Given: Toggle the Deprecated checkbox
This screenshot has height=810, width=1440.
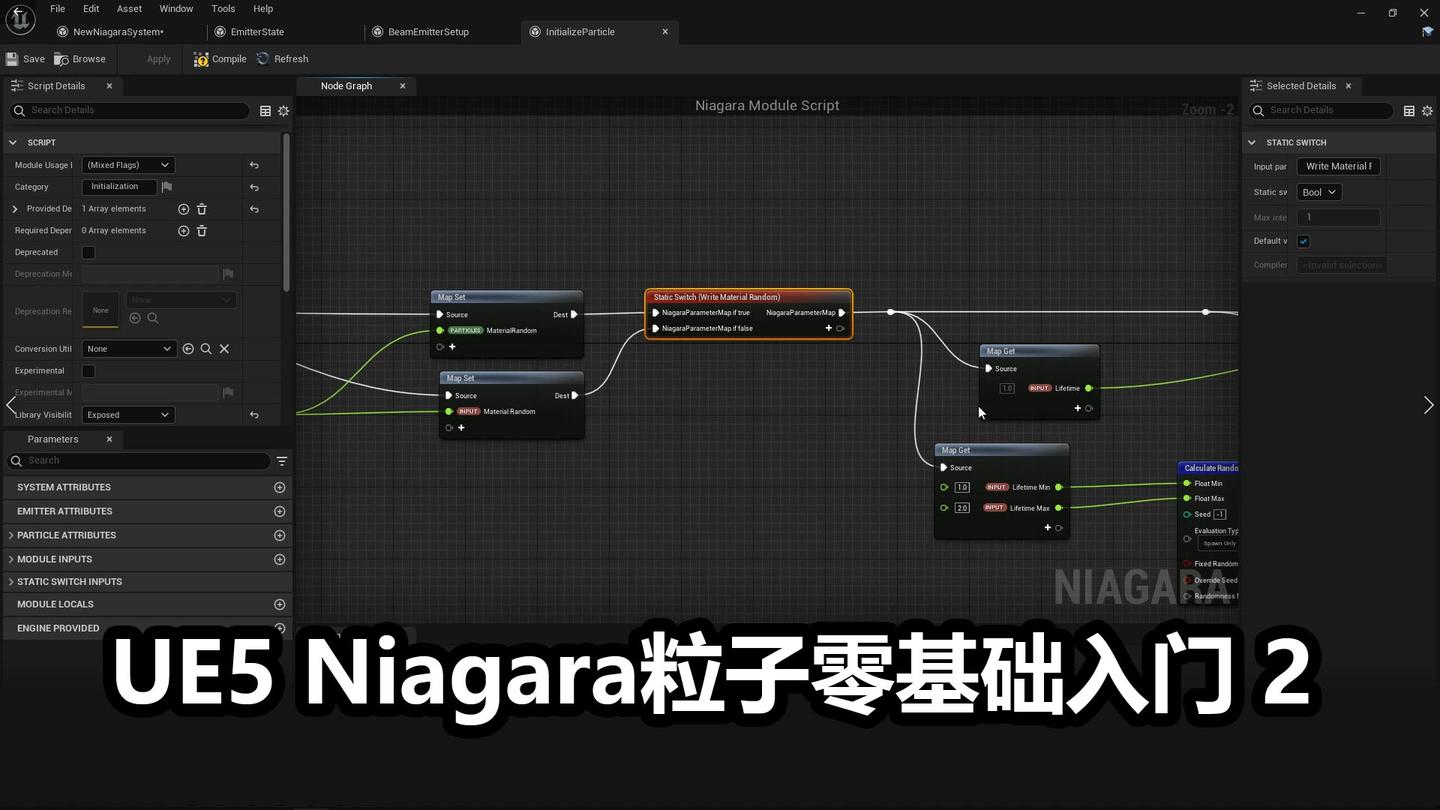Looking at the screenshot, I should pos(88,253).
